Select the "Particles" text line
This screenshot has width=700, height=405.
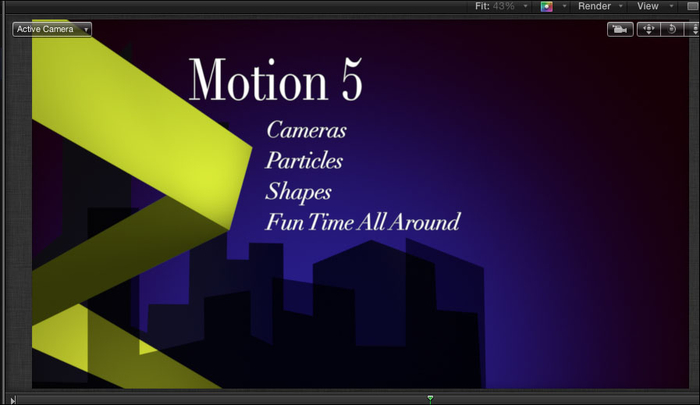click(304, 161)
